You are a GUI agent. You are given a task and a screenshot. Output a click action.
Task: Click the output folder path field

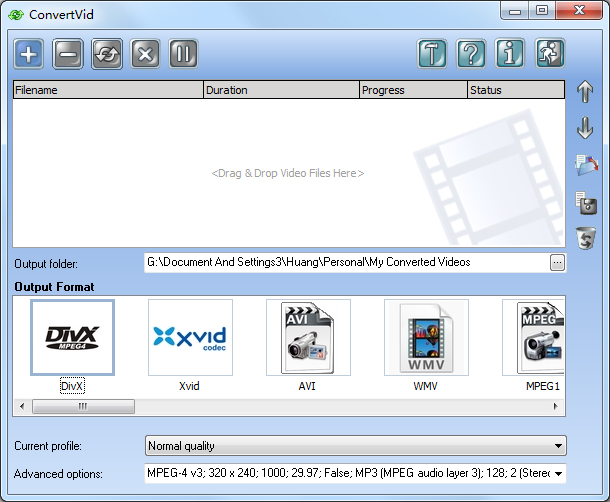coord(345,262)
